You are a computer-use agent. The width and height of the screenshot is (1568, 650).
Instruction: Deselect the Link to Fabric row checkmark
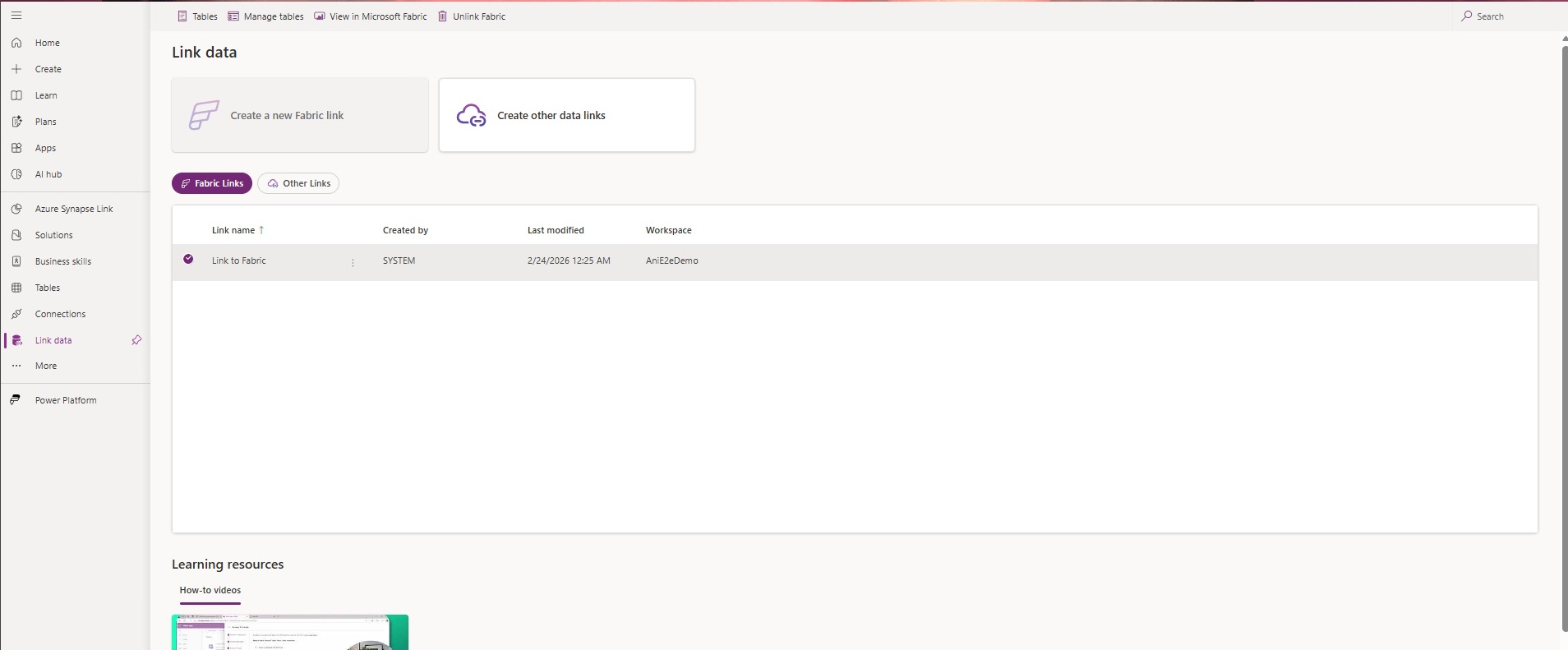[x=188, y=259]
